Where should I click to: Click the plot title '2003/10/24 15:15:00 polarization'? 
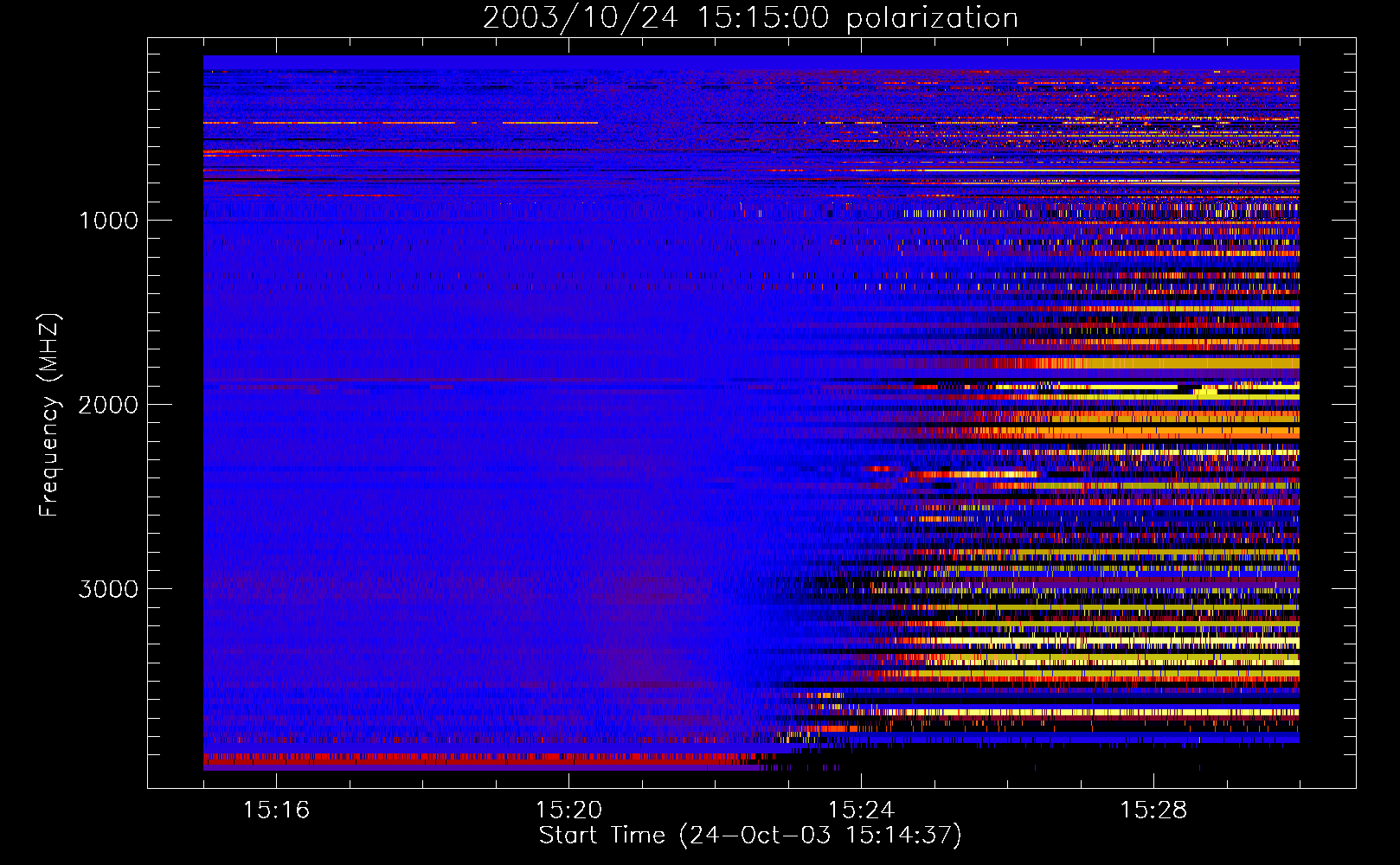[750, 18]
